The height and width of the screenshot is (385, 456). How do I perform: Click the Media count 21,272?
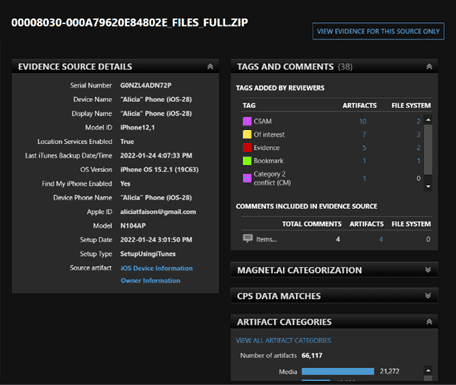(389, 371)
